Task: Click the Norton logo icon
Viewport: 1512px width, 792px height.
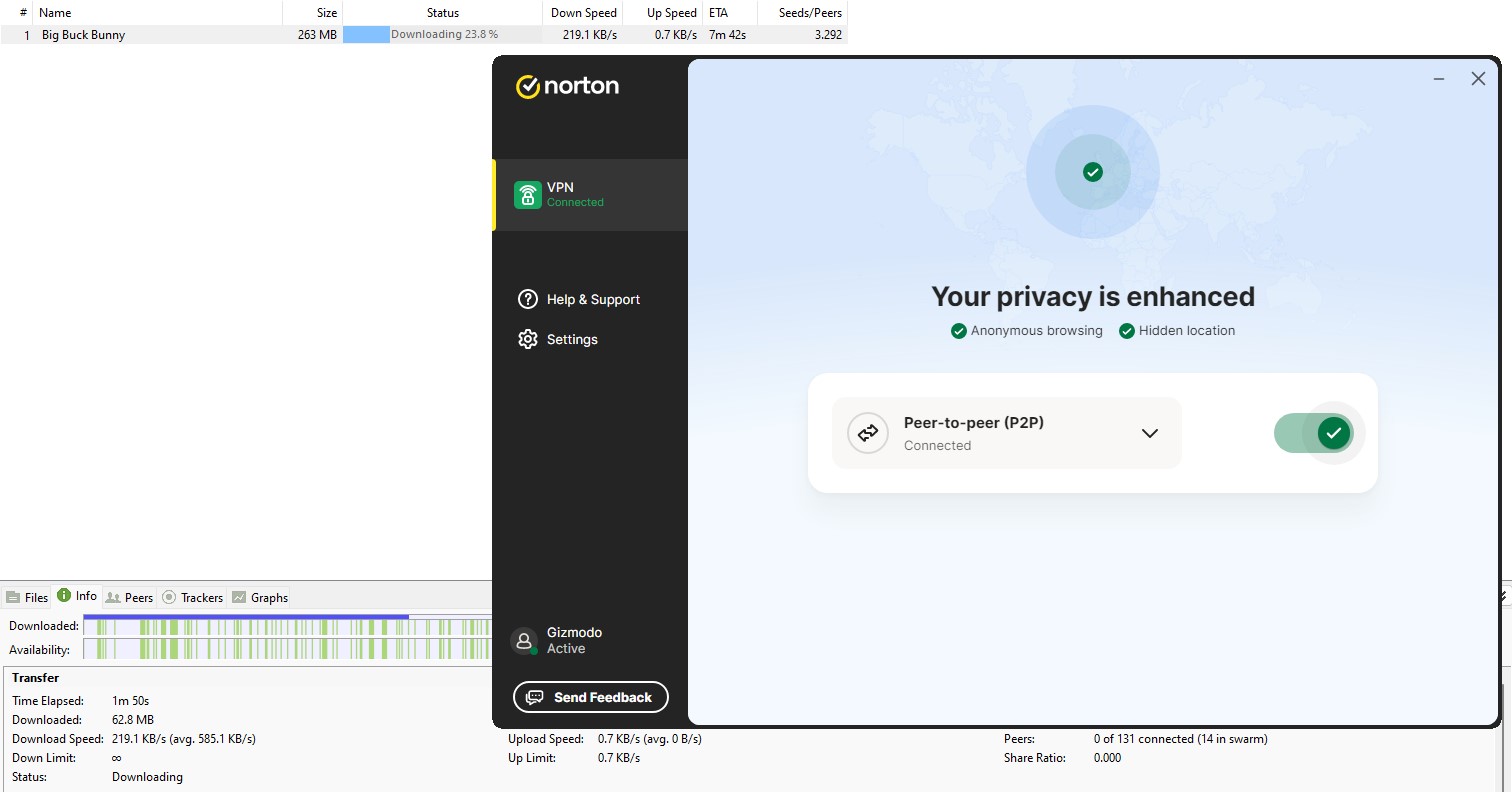Action: [527, 85]
